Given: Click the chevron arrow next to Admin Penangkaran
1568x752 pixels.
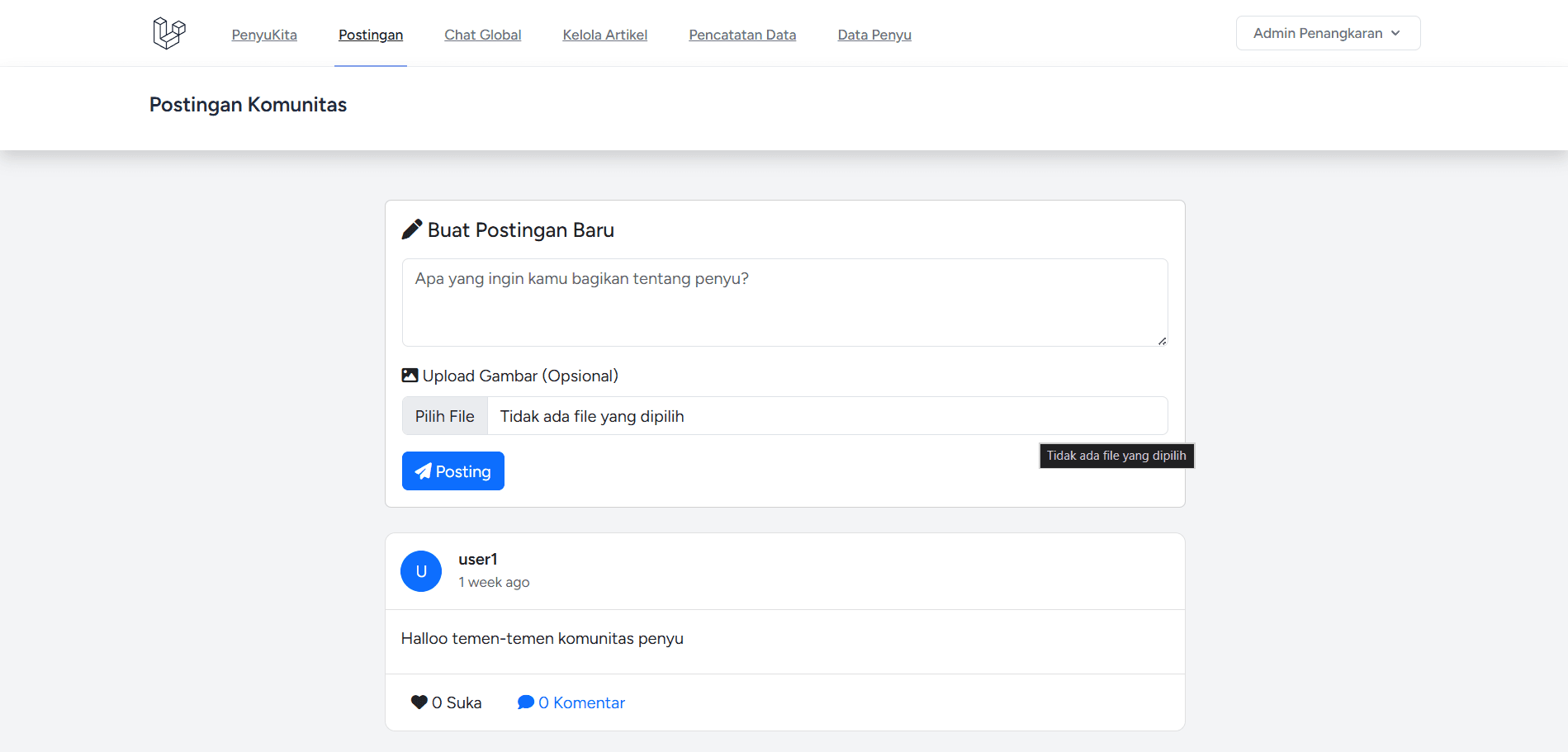Looking at the screenshot, I should point(1395,33).
